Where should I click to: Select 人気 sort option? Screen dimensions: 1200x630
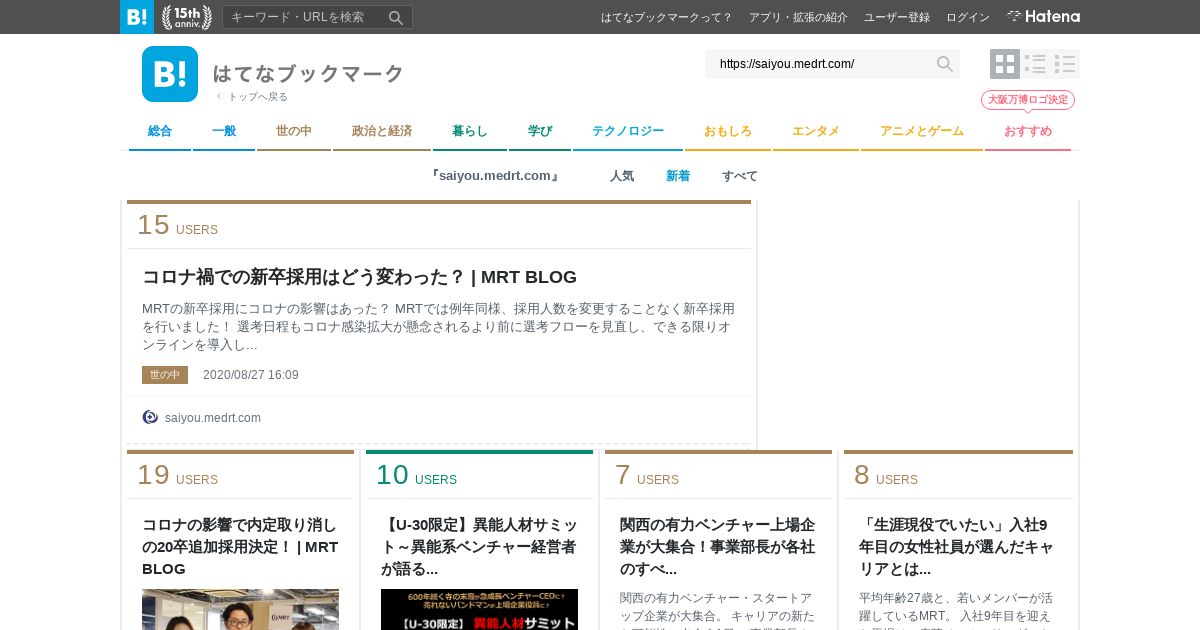622,176
